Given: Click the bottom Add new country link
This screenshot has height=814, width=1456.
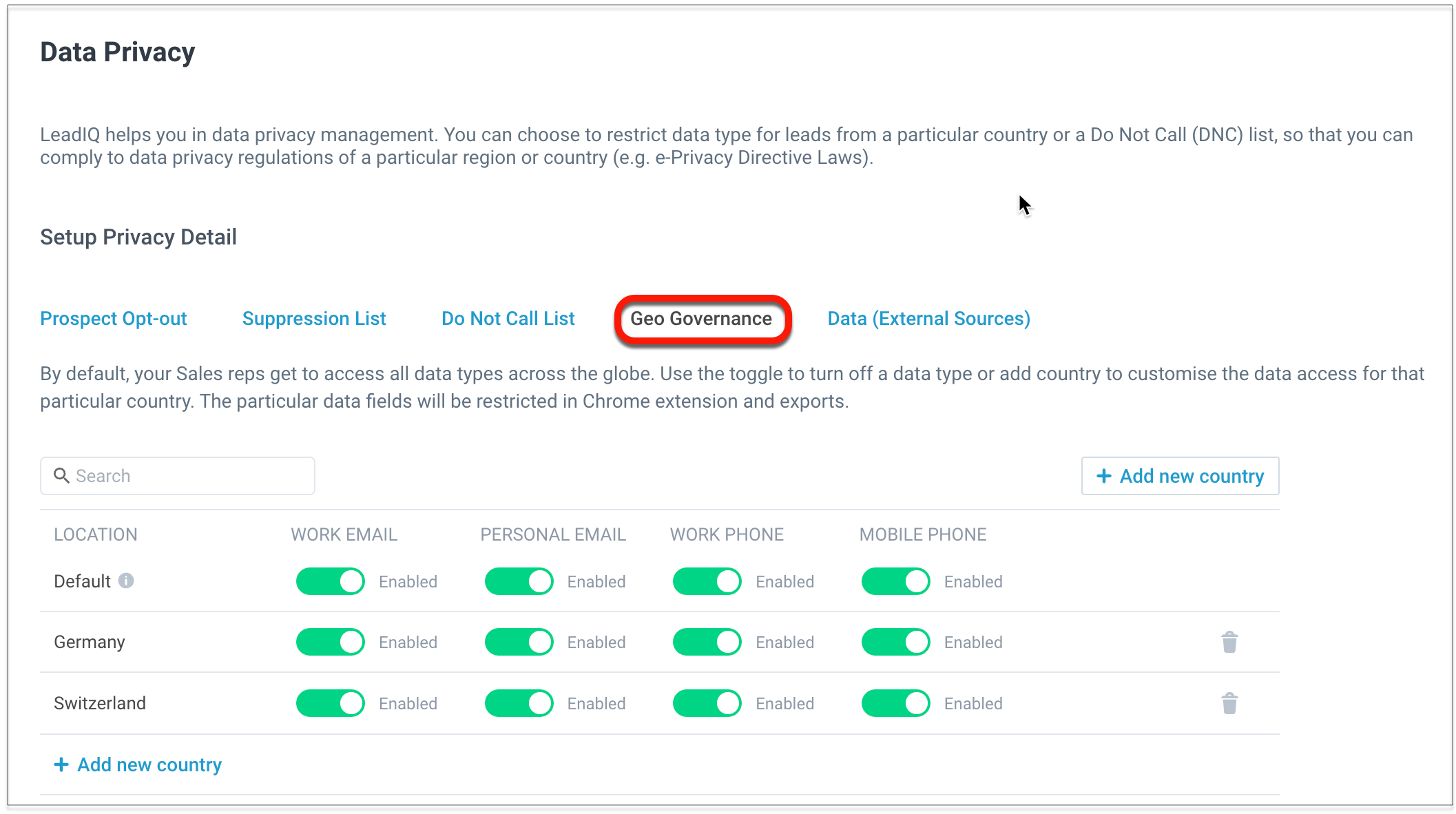Looking at the screenshot, I should pyautogui.click(x=138, y=764).
